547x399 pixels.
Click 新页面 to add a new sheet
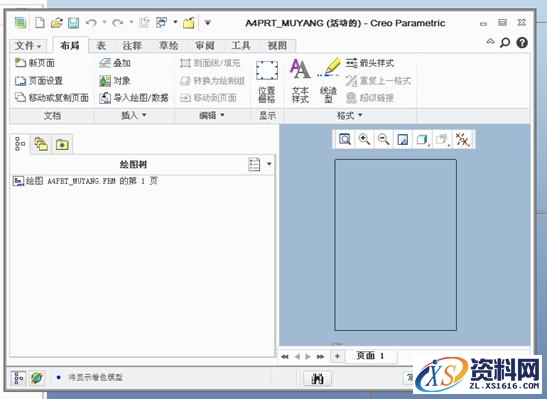point(35,63)
